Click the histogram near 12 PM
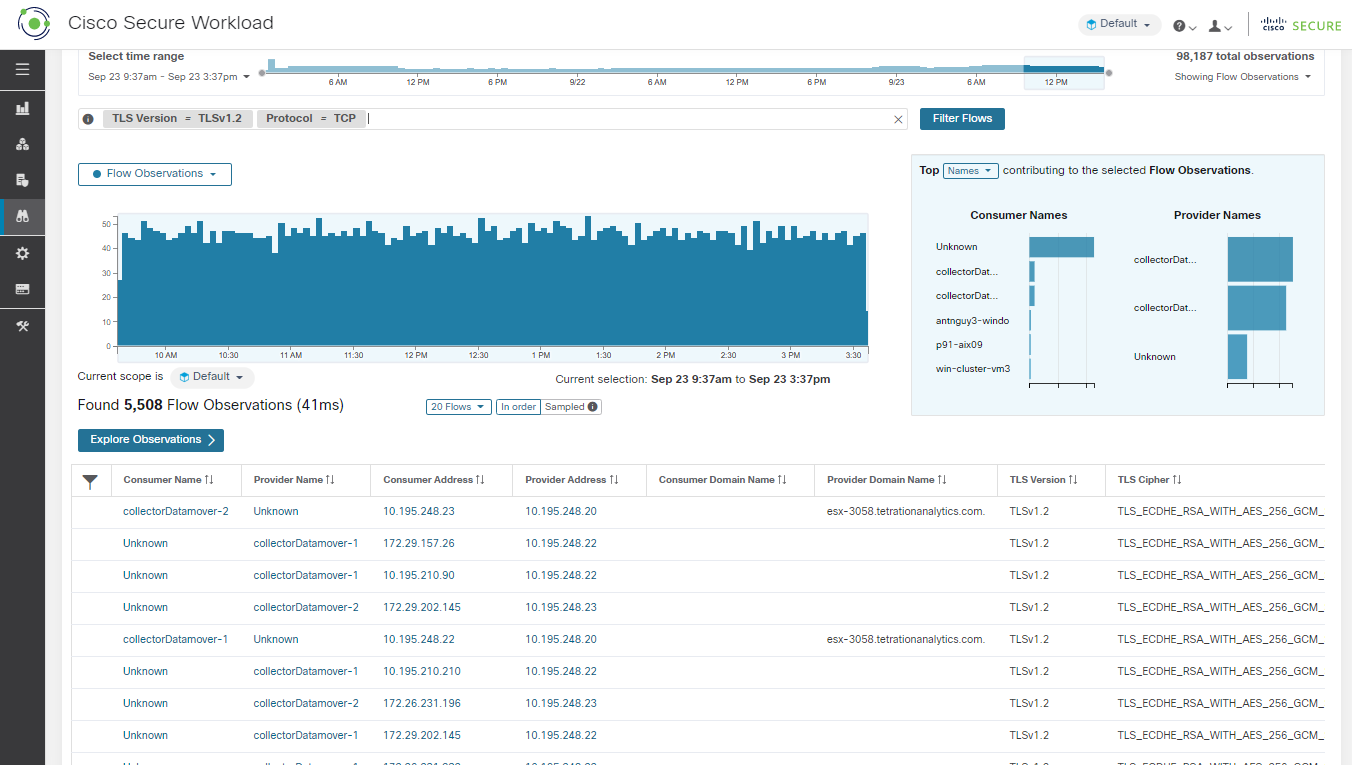Viewport: 1352px width, 765px height. 416,290
